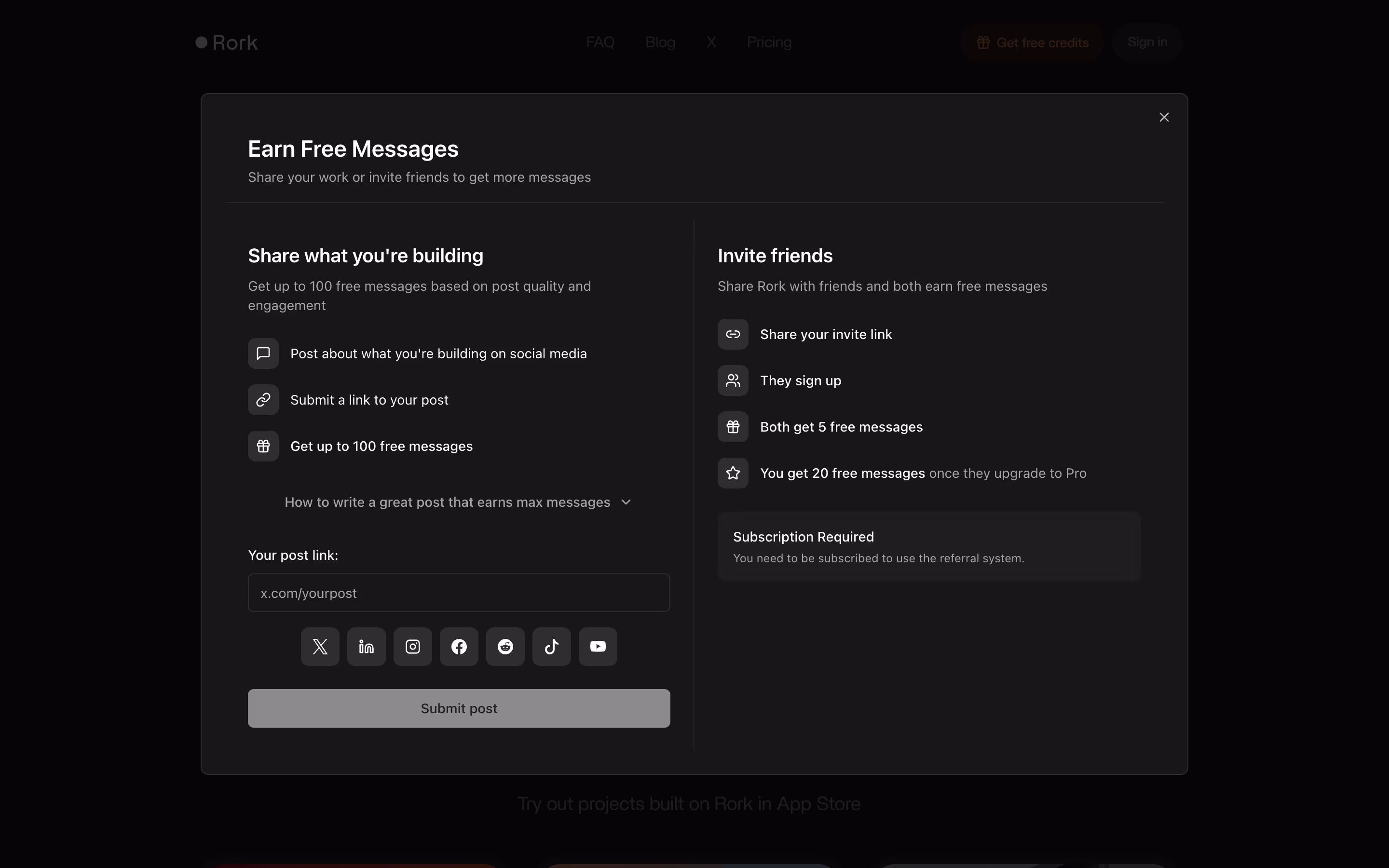Click the link icon beside Share your invite link
This screenshot has width=1389, height=868.
pyautogui.click(x=733, y=334)
